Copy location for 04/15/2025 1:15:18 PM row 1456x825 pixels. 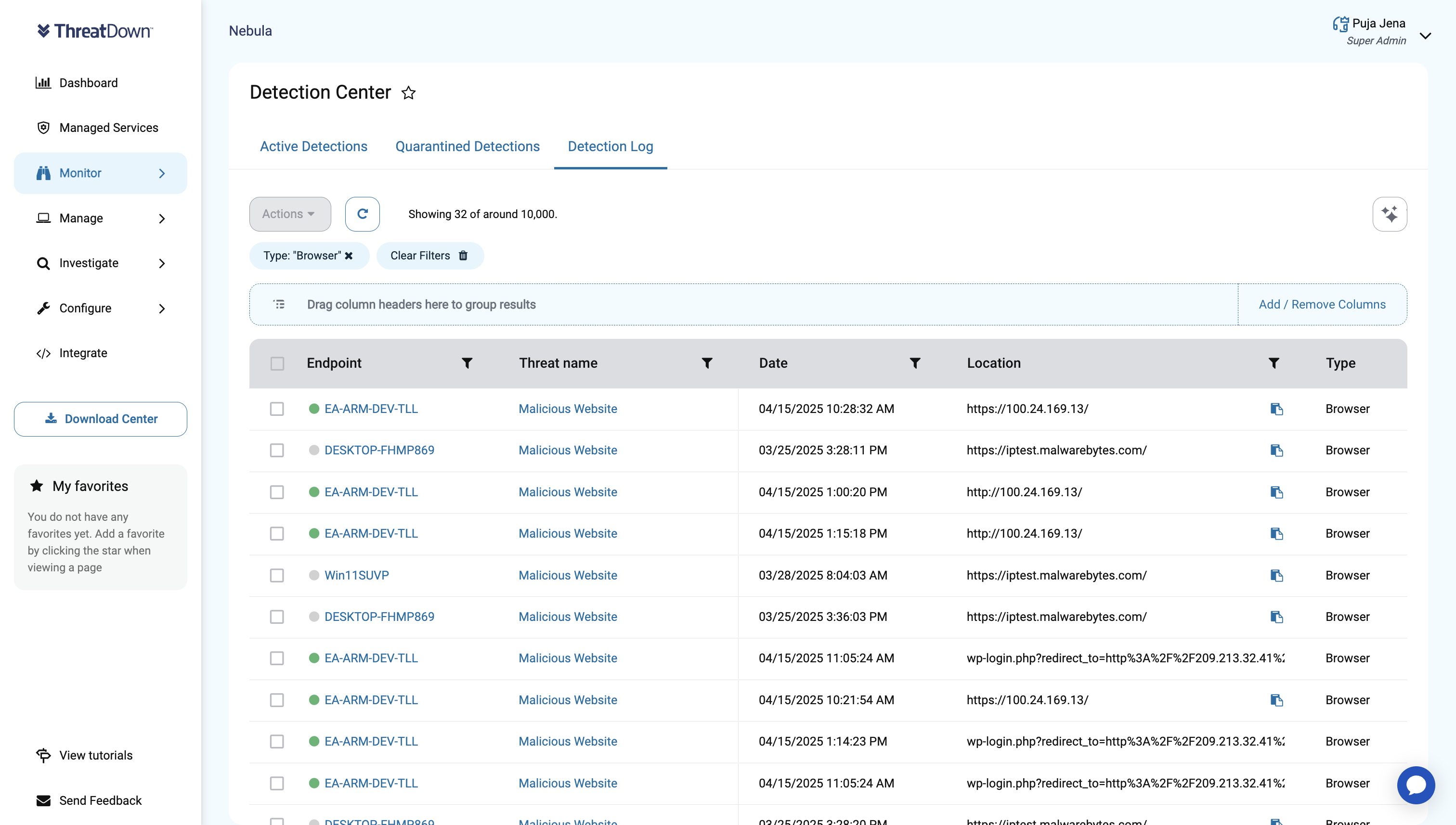click(1276, 534)
